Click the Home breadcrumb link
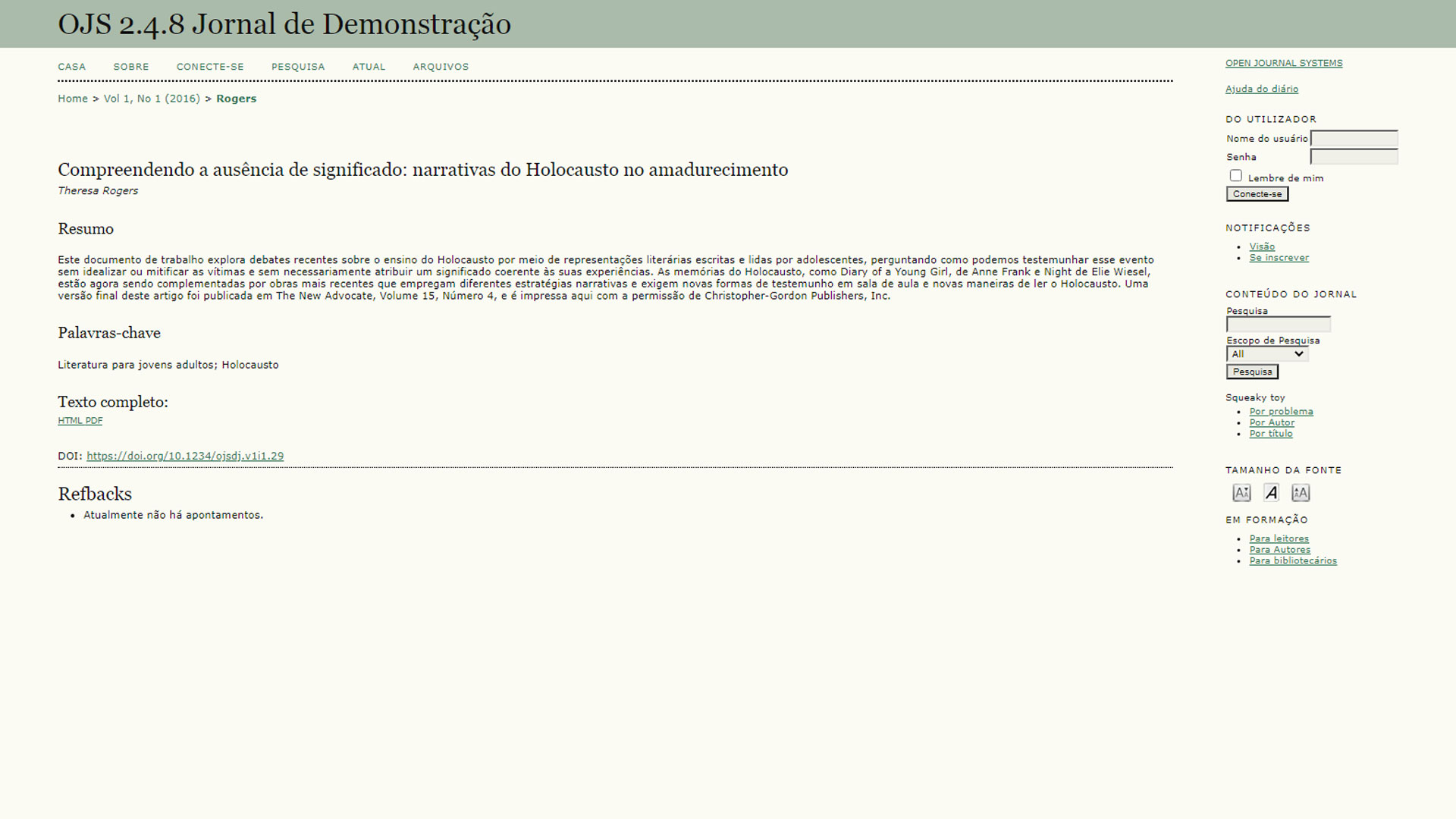 (x=73, y=99)
